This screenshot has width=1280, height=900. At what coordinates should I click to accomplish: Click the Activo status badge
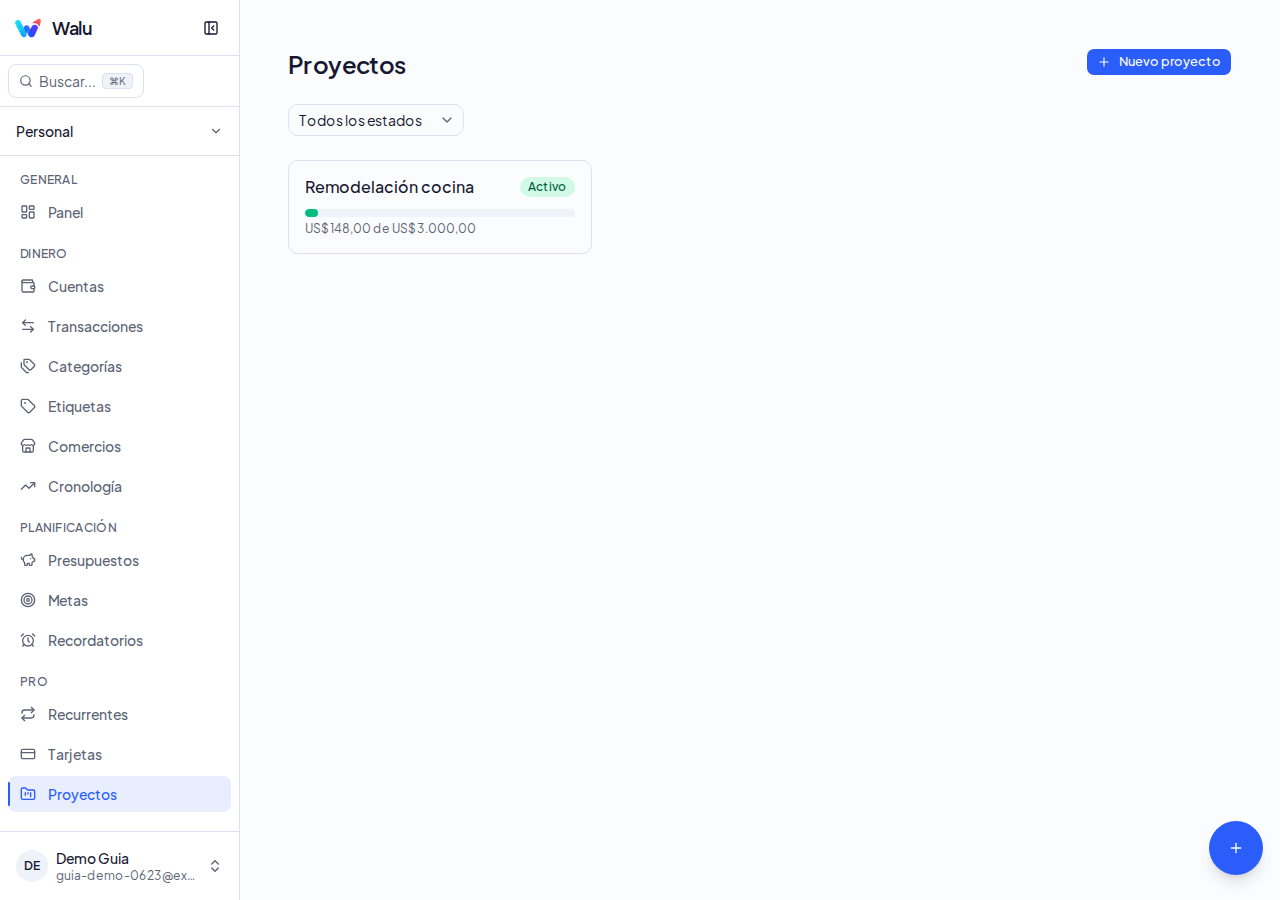point(547,187)
